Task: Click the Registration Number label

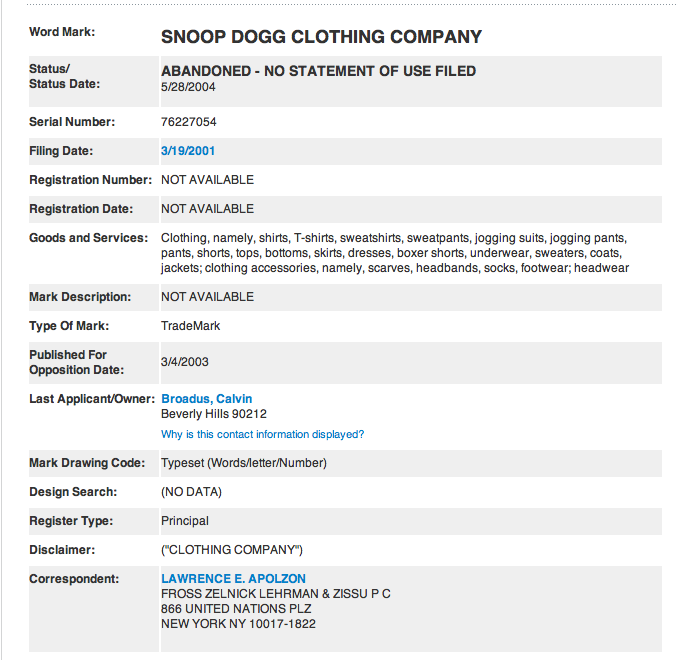Action: (90, 180)
